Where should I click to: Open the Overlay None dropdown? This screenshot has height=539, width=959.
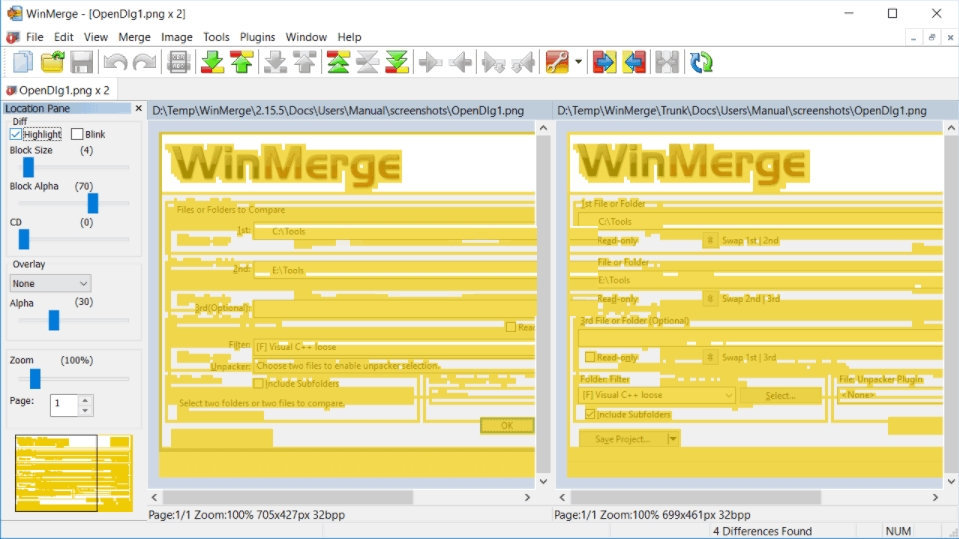50,283
